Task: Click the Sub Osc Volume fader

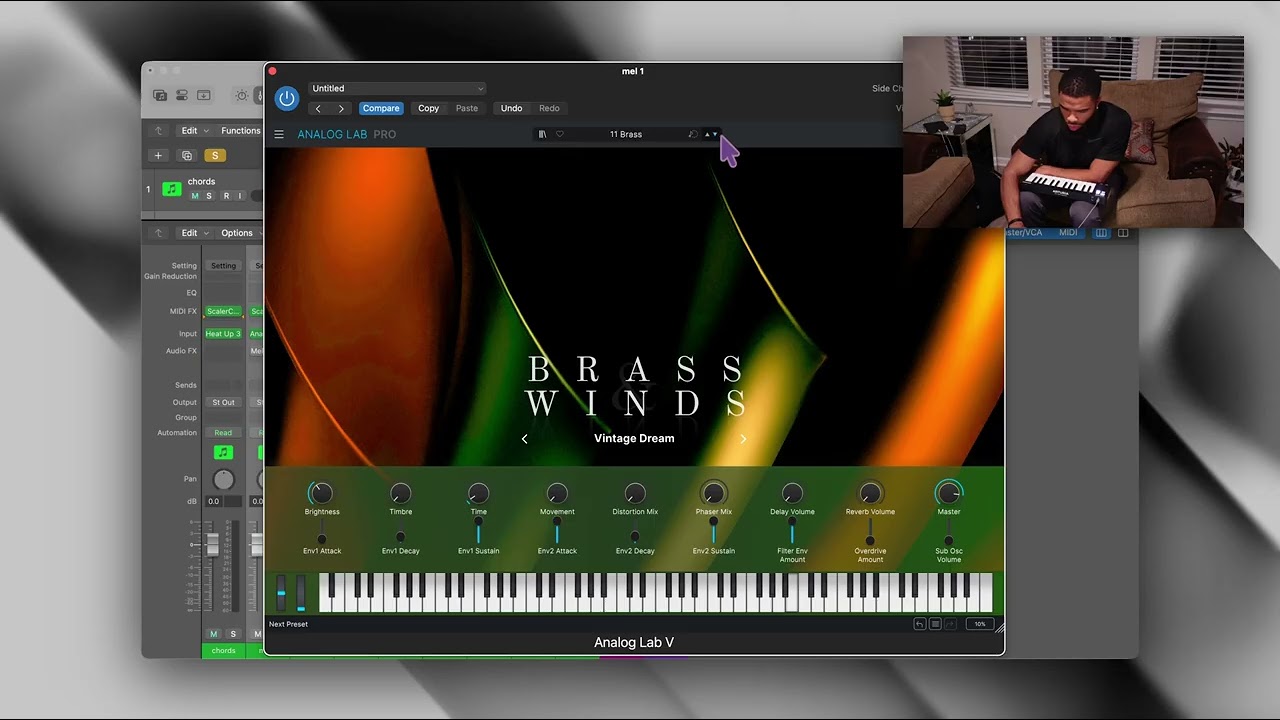Action: point(948,531)
